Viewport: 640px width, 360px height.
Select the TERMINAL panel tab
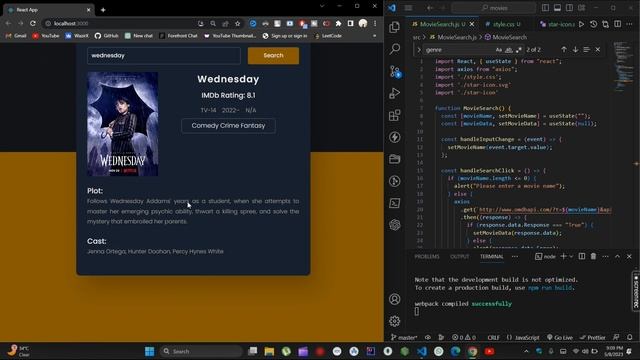491,256
